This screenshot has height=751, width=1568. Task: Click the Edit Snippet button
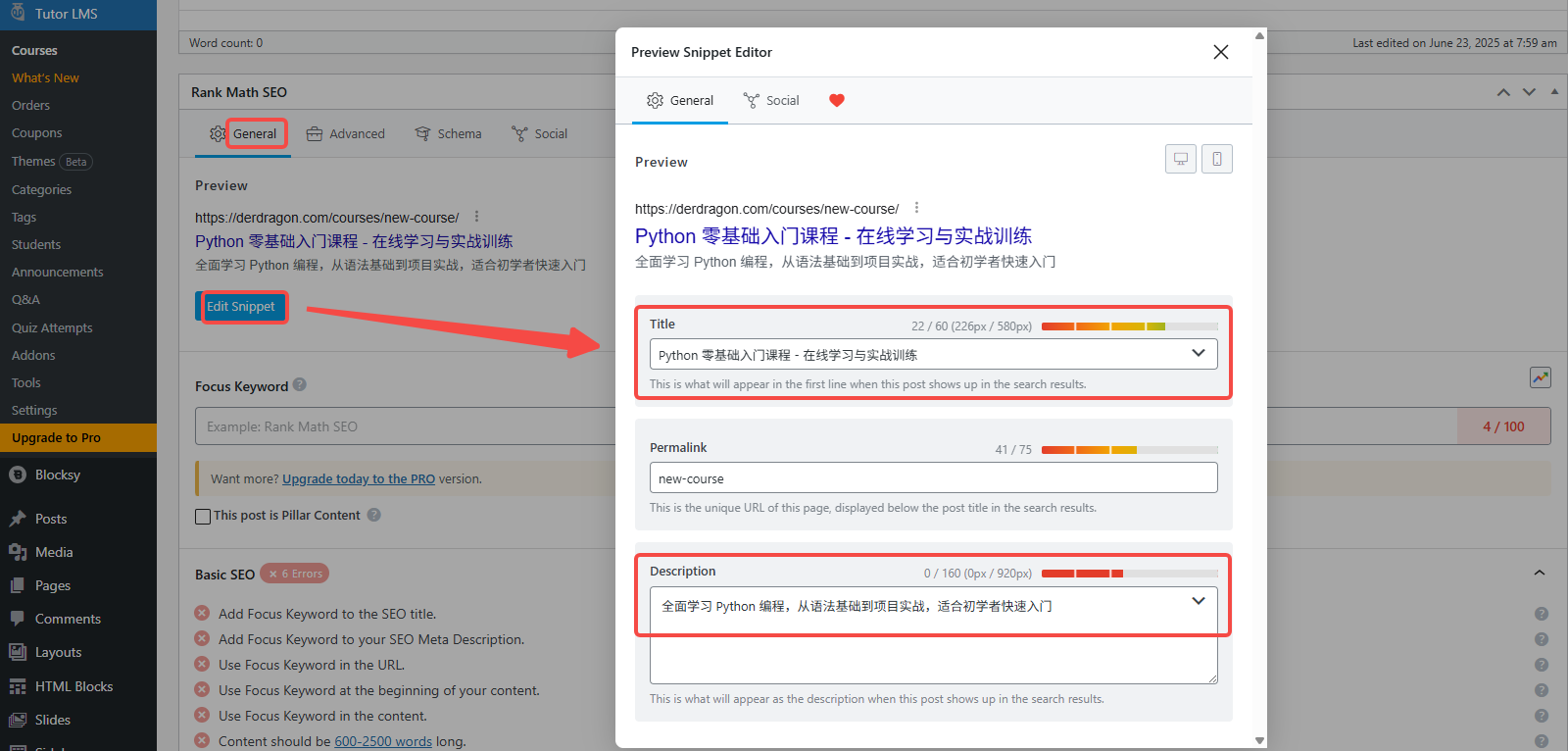241,307
